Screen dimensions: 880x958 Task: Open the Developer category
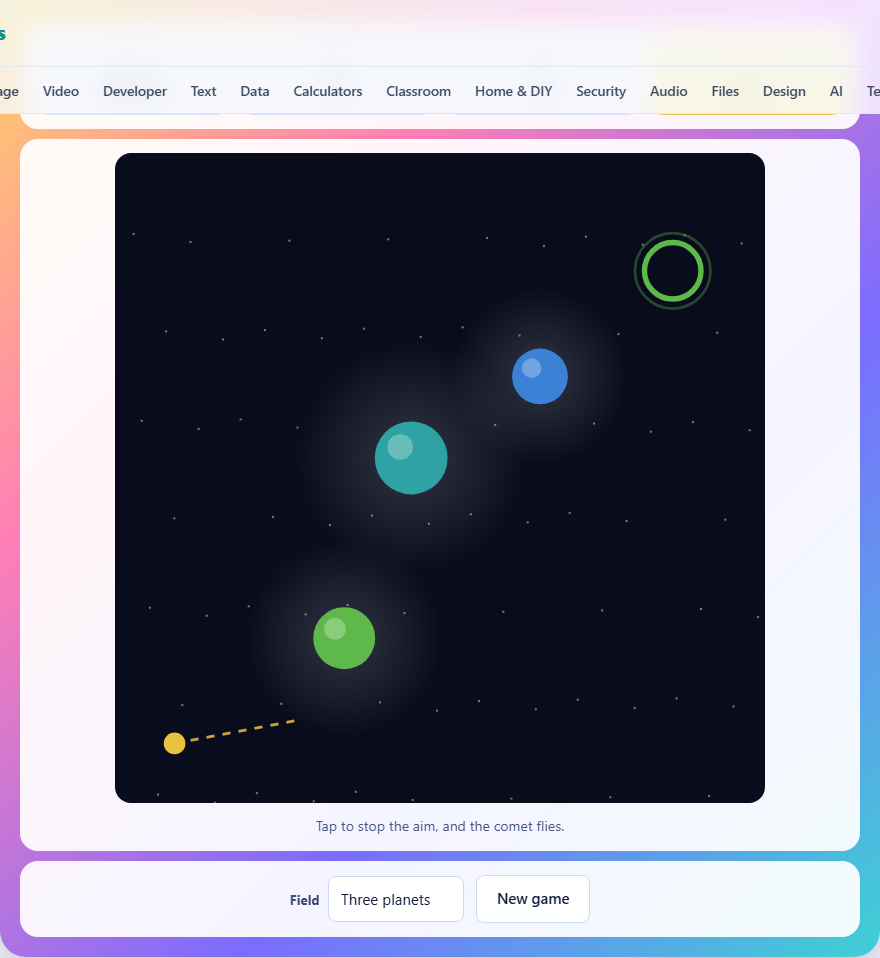[134, 92]
